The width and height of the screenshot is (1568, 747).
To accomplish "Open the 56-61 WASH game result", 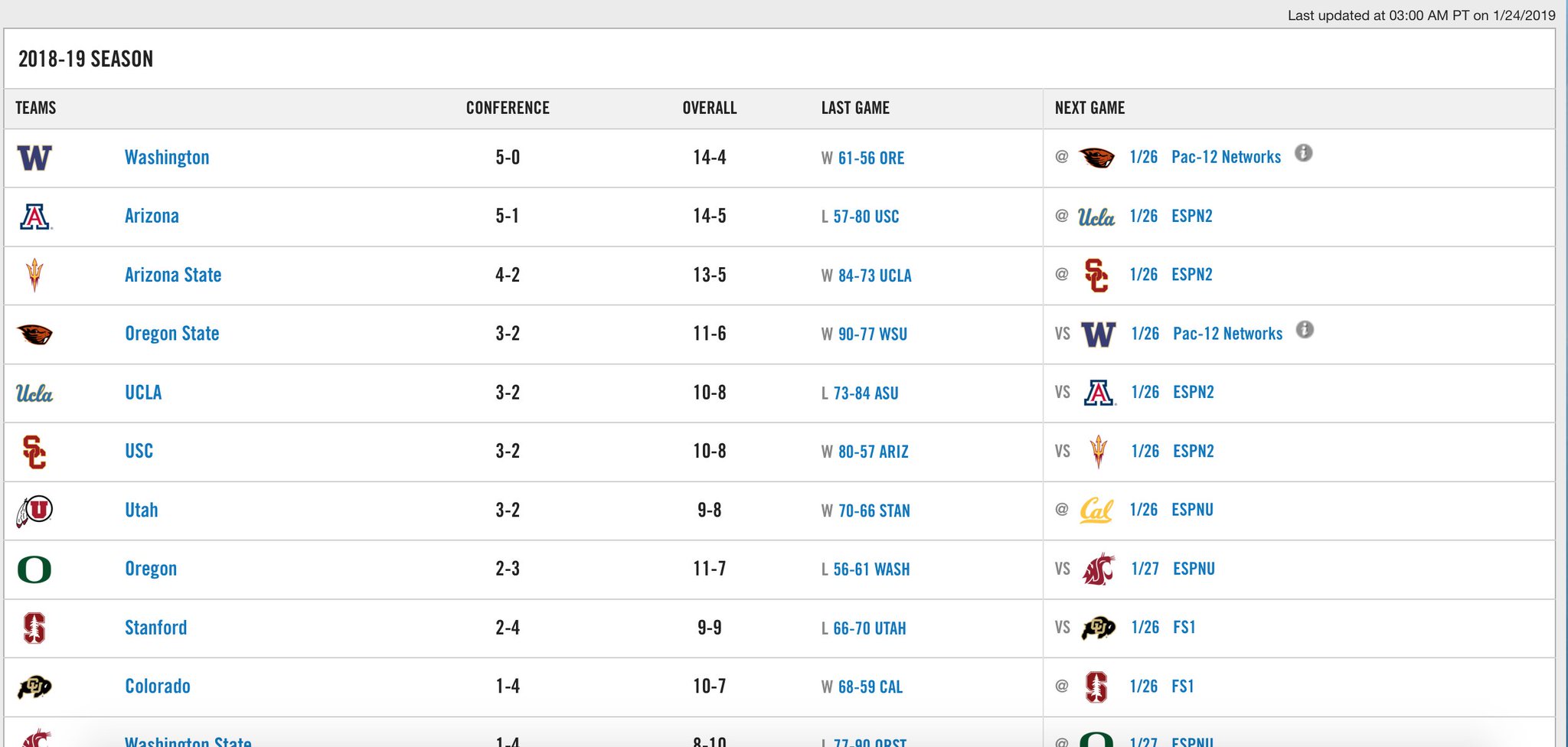I will coord(871,569).
